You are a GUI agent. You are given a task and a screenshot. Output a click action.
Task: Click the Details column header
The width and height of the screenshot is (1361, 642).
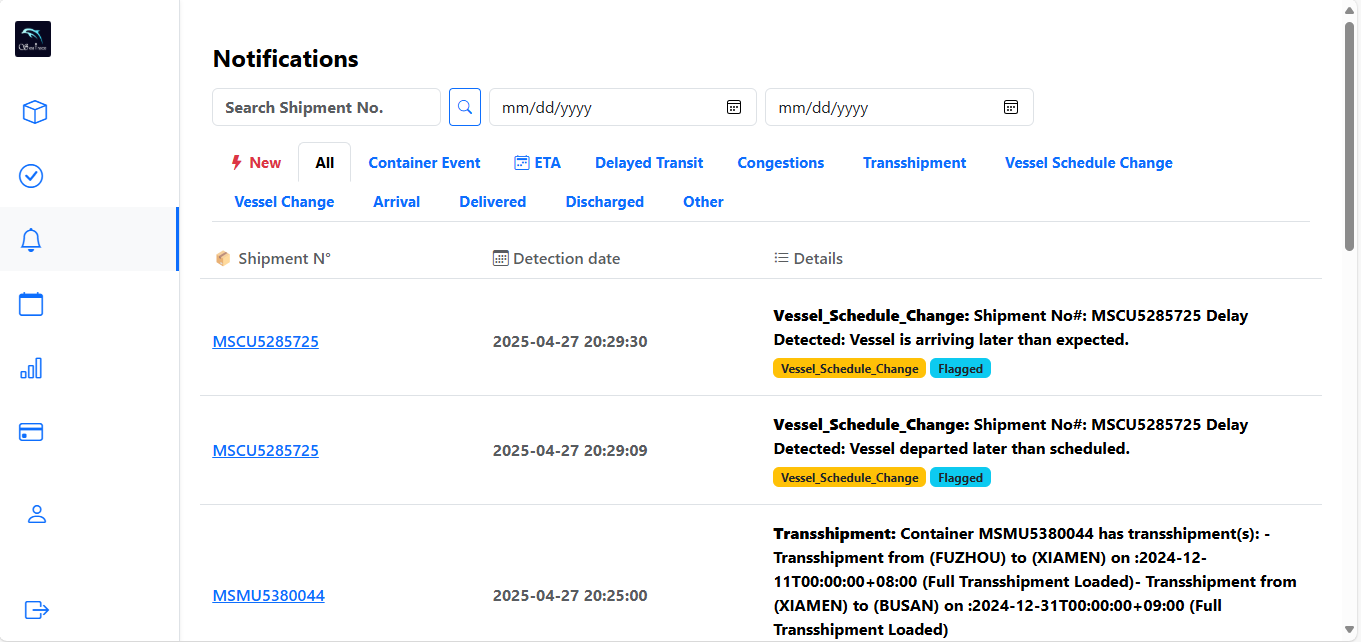(809, 258)
